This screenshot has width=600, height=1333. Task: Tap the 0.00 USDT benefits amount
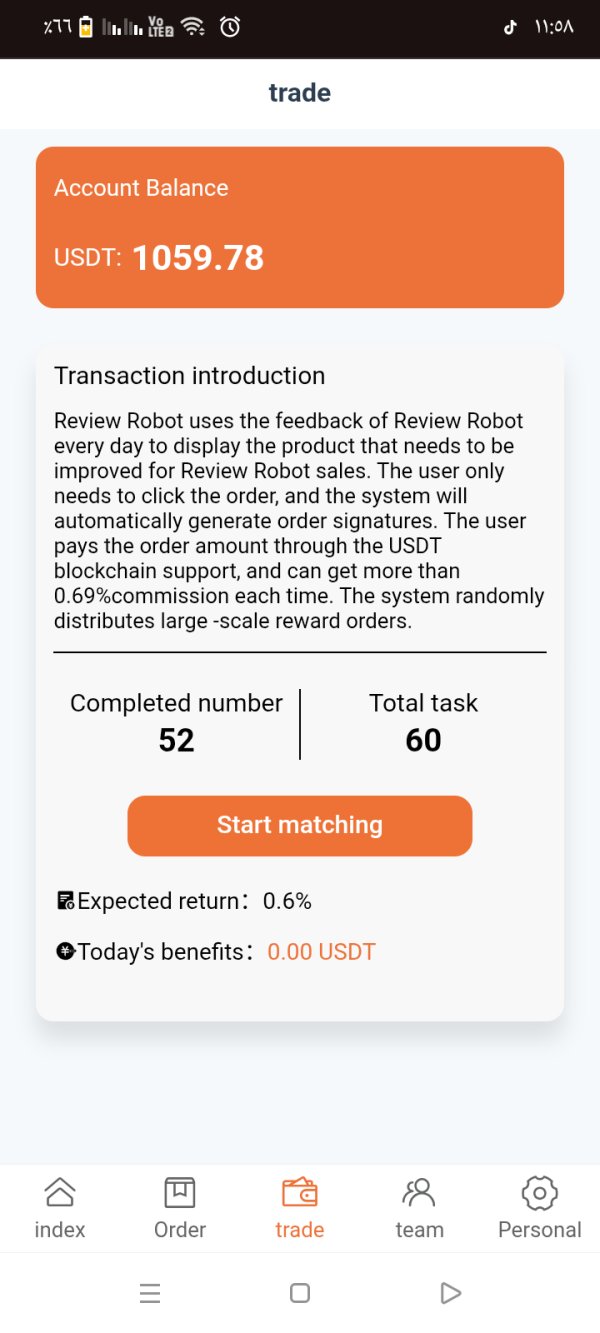[321, 952]
